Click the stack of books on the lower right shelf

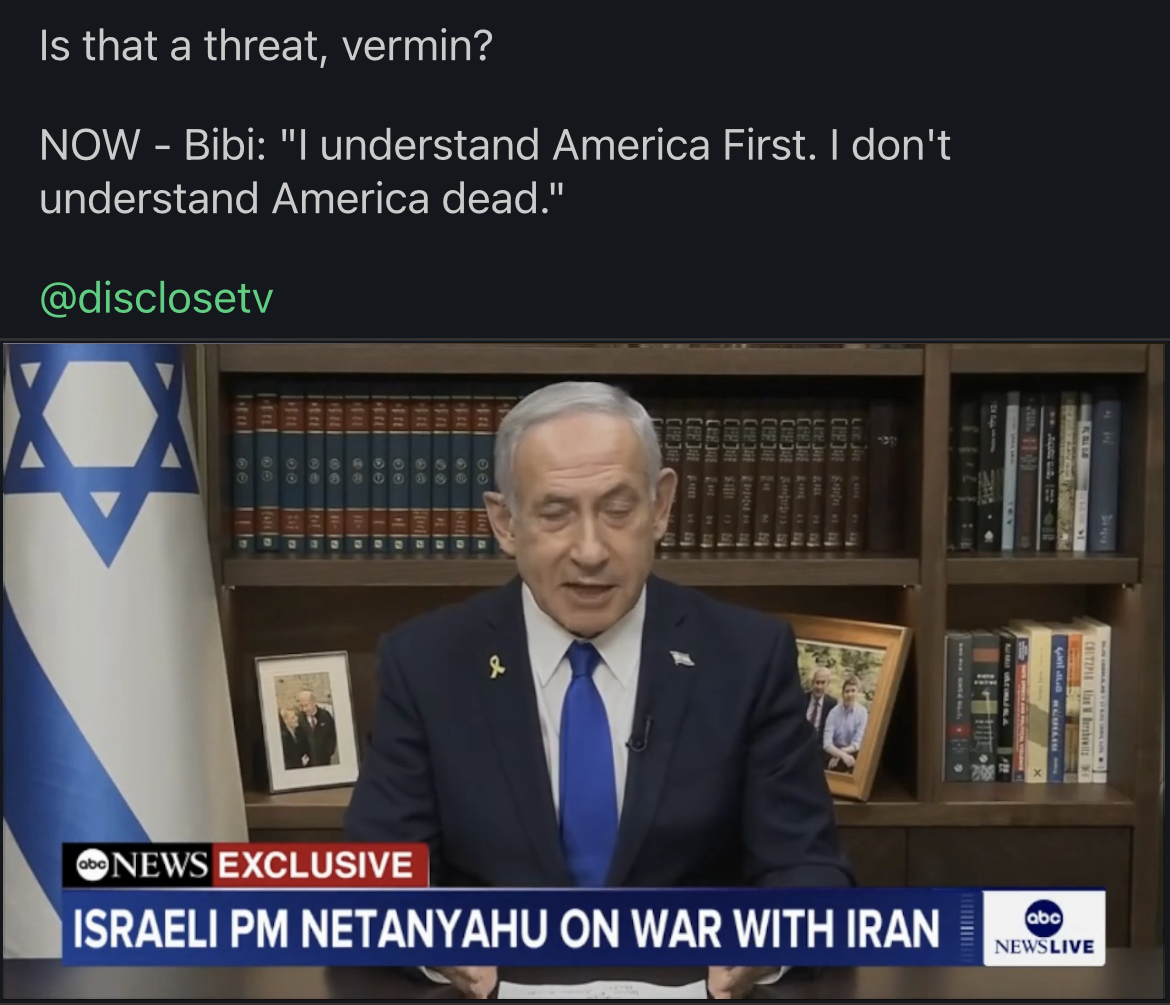(1027, 701)
